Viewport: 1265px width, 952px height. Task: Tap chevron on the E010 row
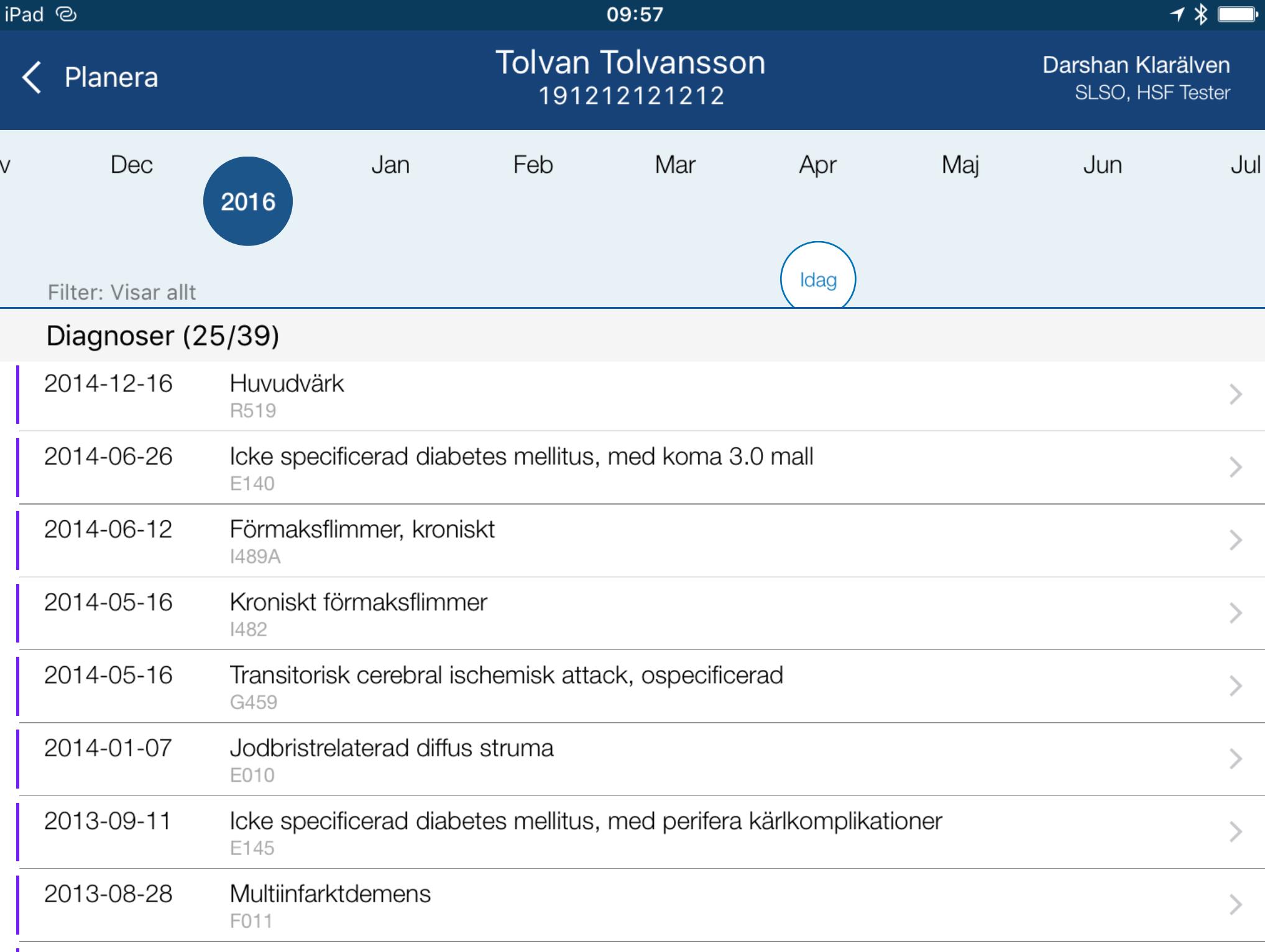tap(1236, 758)
